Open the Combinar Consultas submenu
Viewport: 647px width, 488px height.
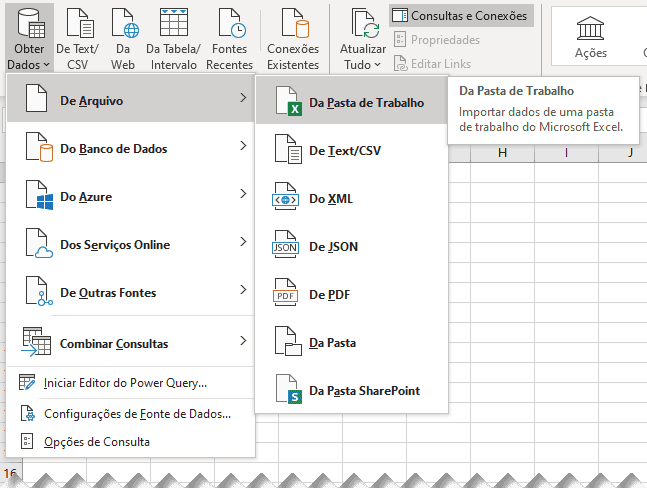tap(130, 342)
